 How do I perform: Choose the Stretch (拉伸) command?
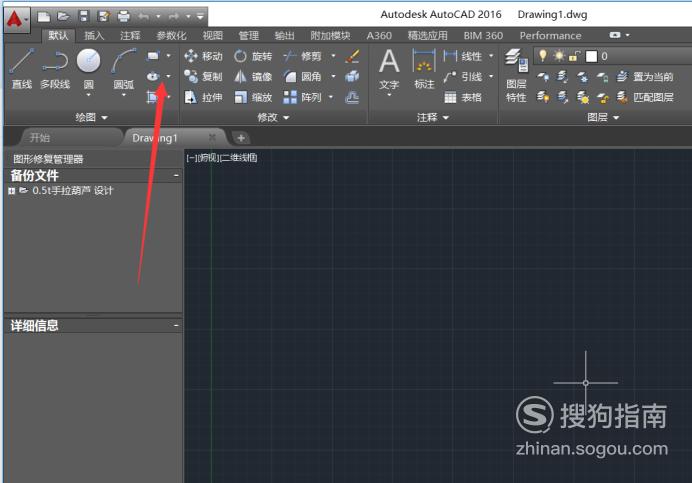click(203, 97)
